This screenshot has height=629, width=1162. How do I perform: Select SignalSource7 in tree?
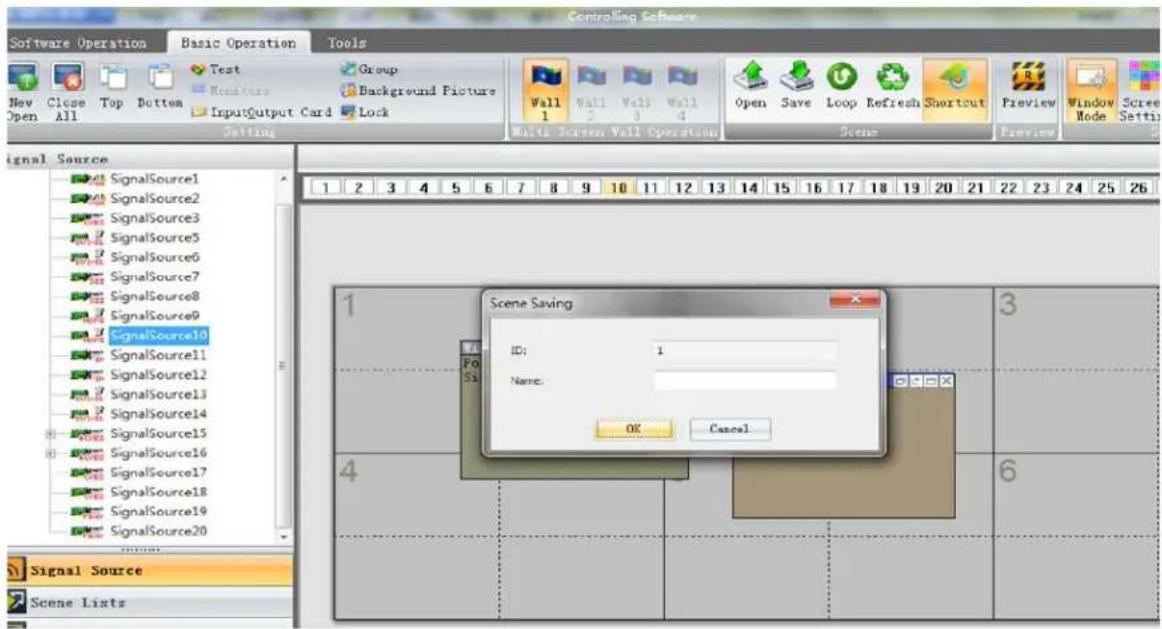coord(154,276)
